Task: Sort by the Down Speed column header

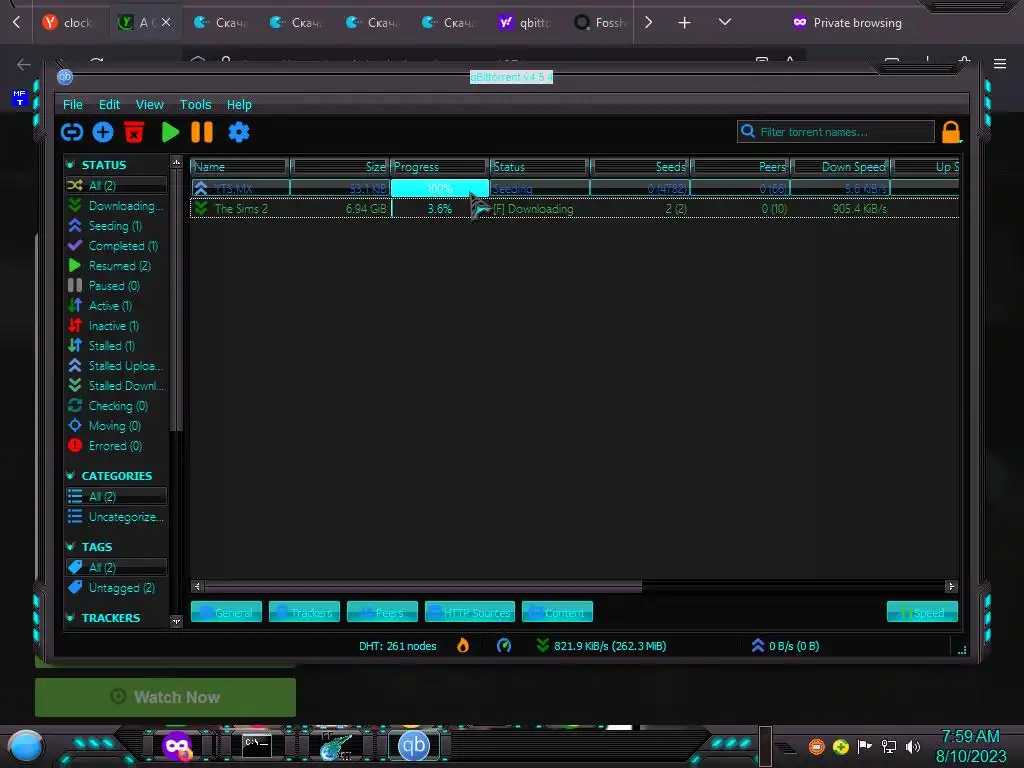Action: point(841,167)
